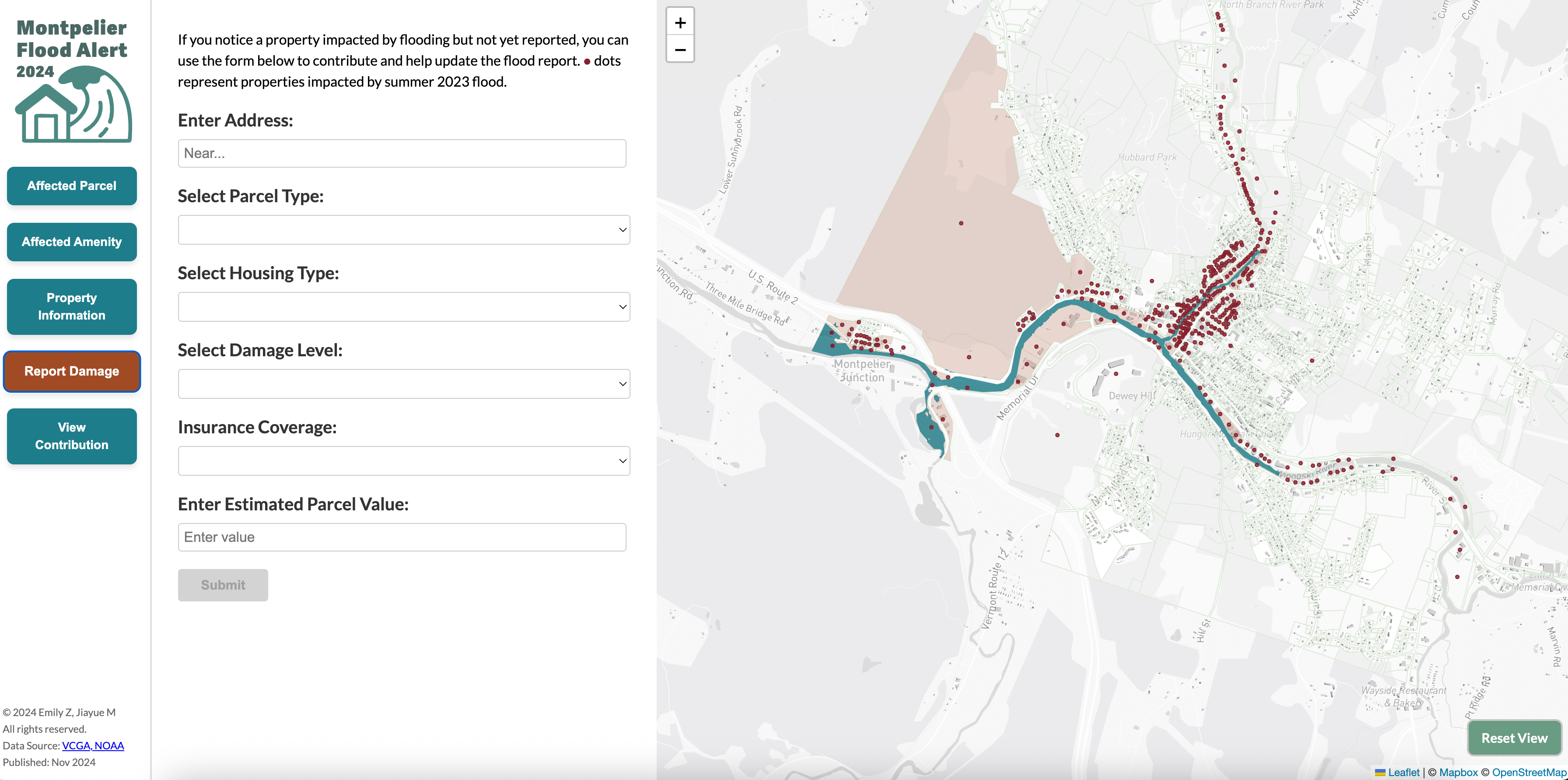Expand the Select Housing Type dropdown
Viewport: 1568px width, 780px height.
(x=403, y=307)
